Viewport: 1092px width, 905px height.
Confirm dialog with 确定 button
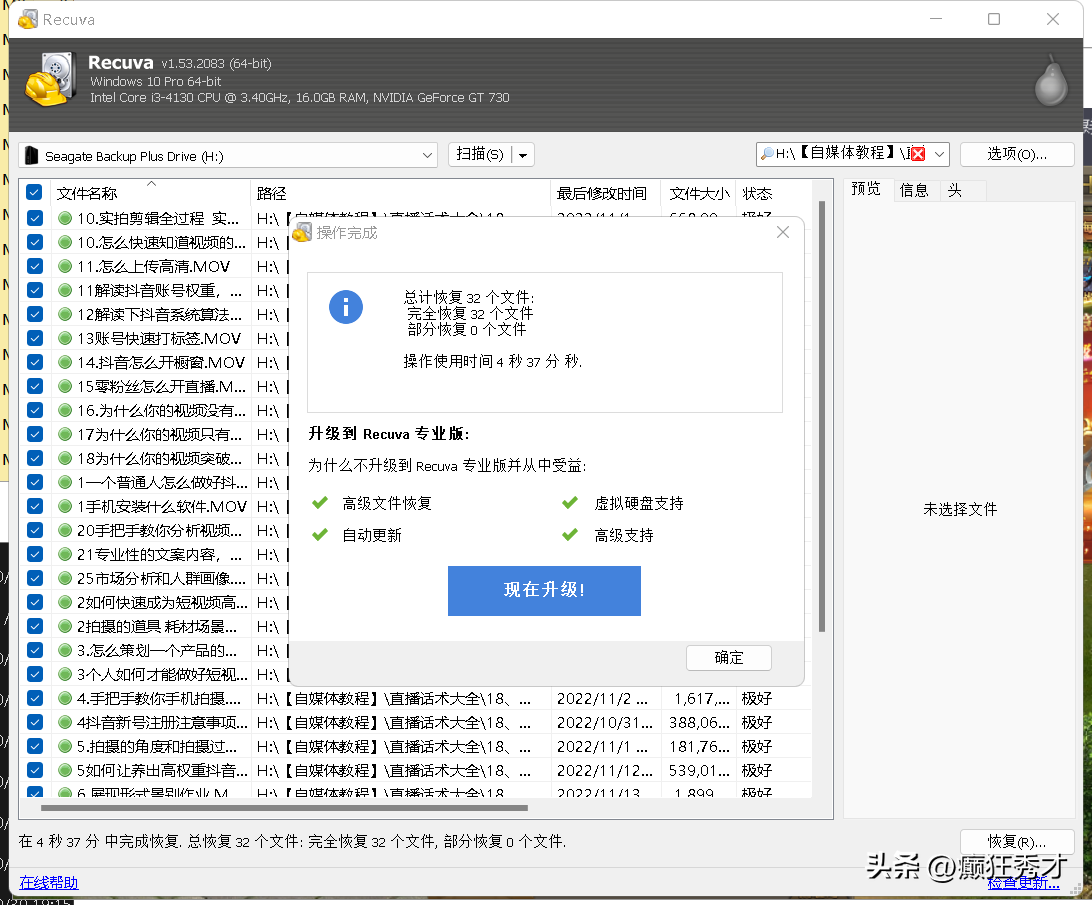click(x=728, y=658)
